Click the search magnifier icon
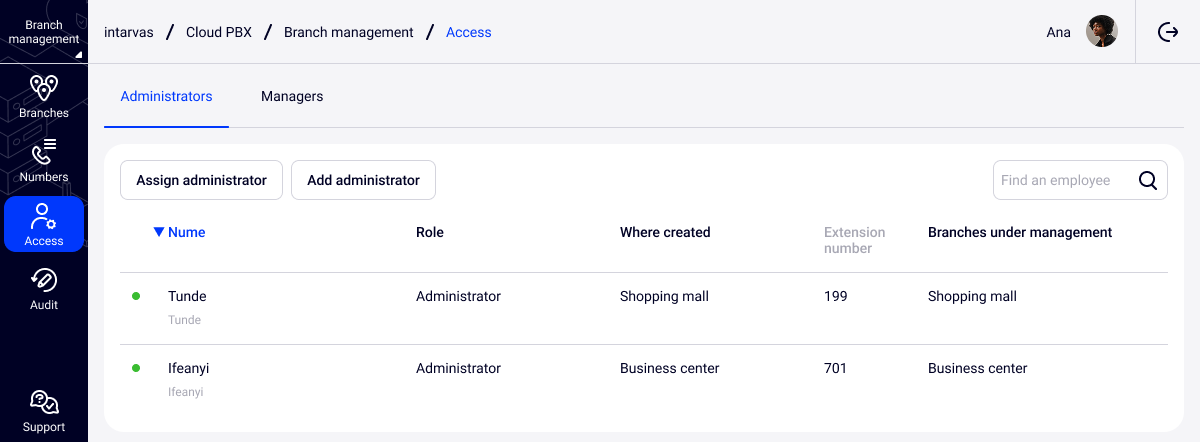 click(x=1148, y=181)
